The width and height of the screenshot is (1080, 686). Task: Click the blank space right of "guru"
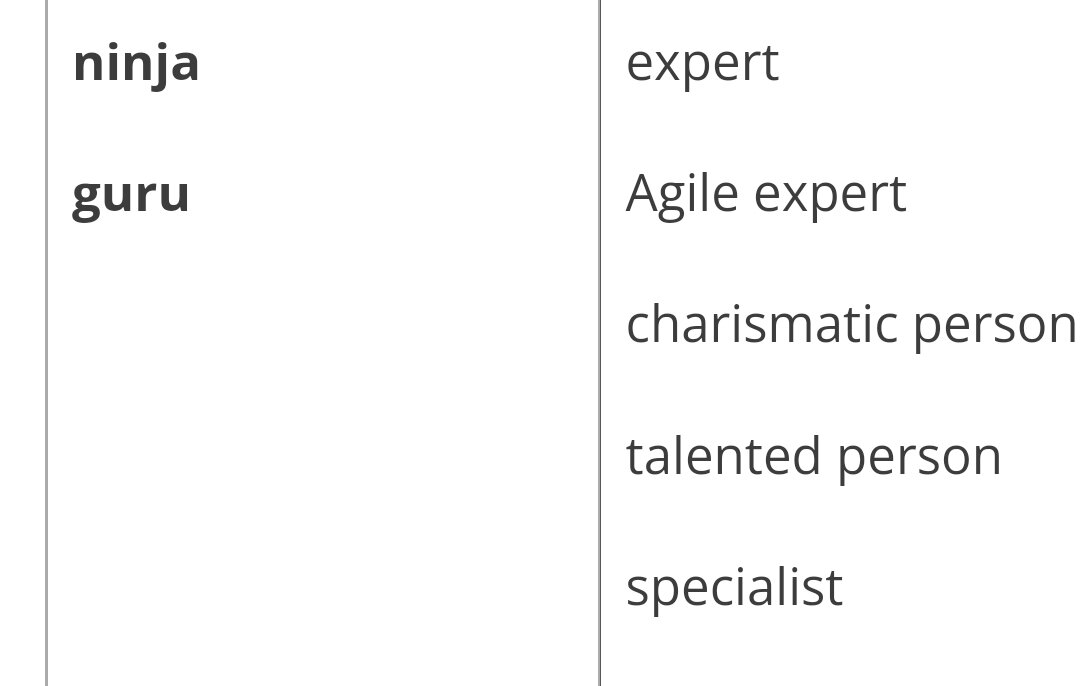pyautogui.click(x=400, y=194)
